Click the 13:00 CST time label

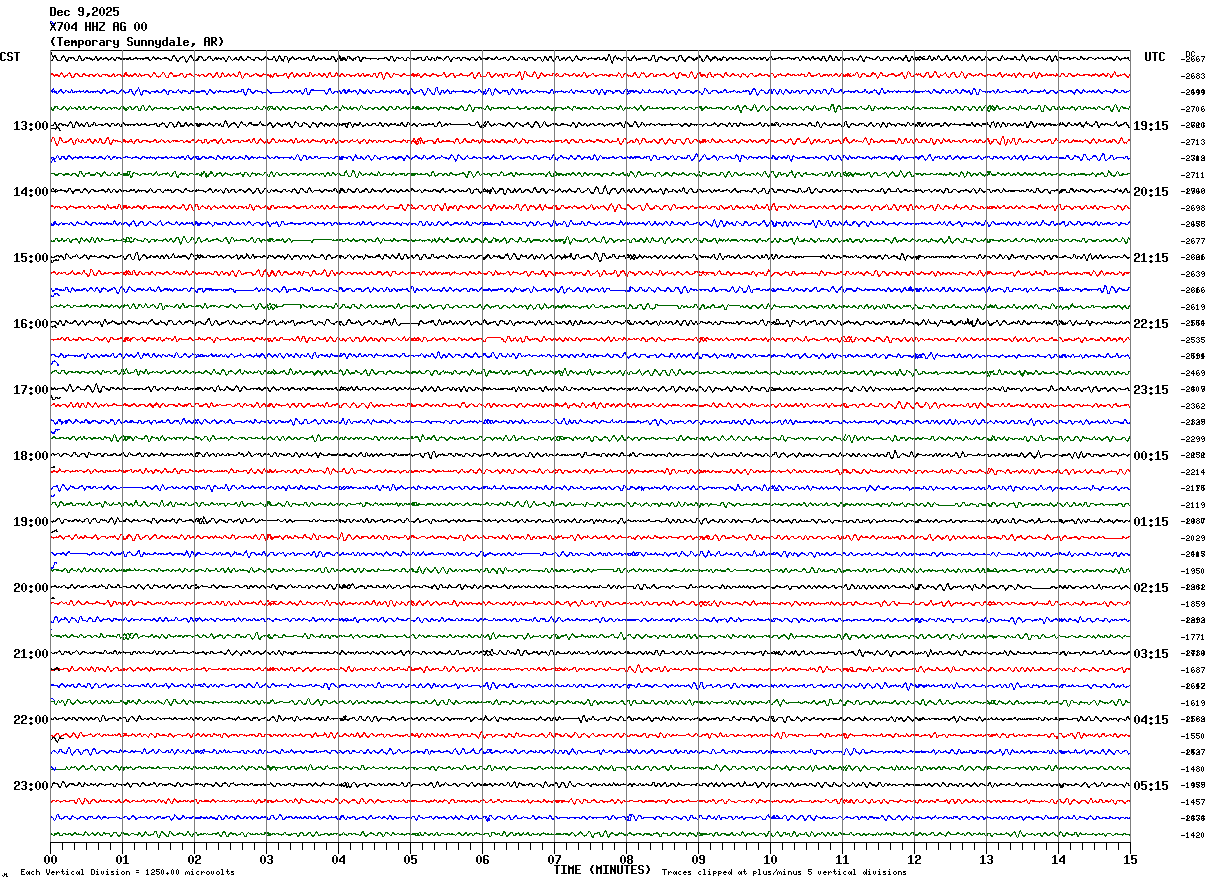click(30, 126)
